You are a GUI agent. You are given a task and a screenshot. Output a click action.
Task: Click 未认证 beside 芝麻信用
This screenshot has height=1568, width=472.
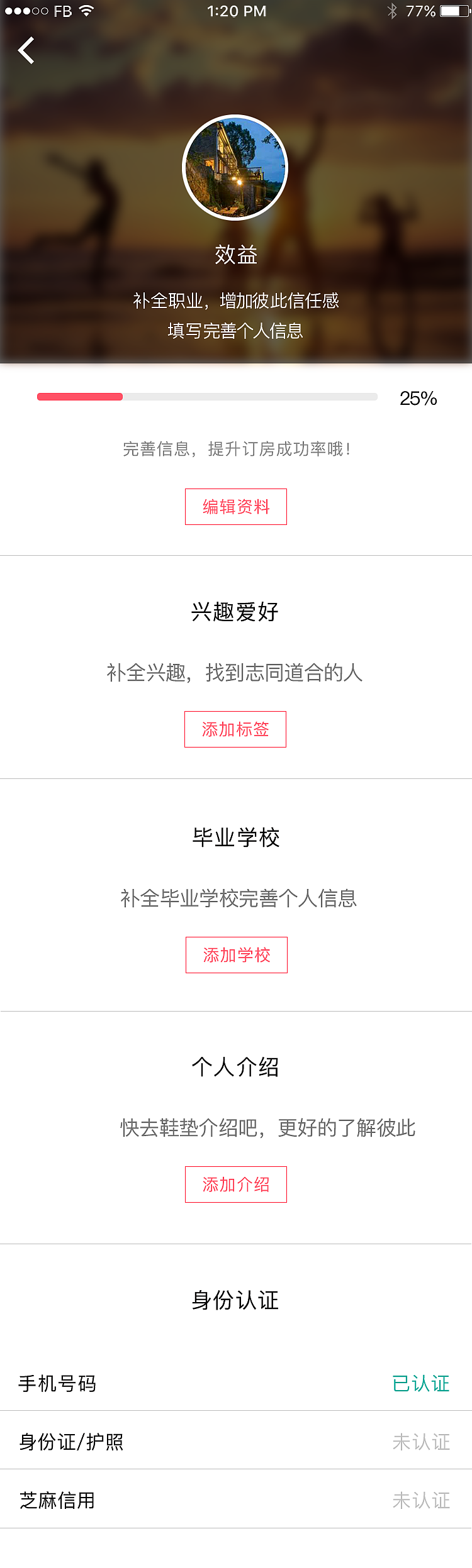pos(422,1501)
